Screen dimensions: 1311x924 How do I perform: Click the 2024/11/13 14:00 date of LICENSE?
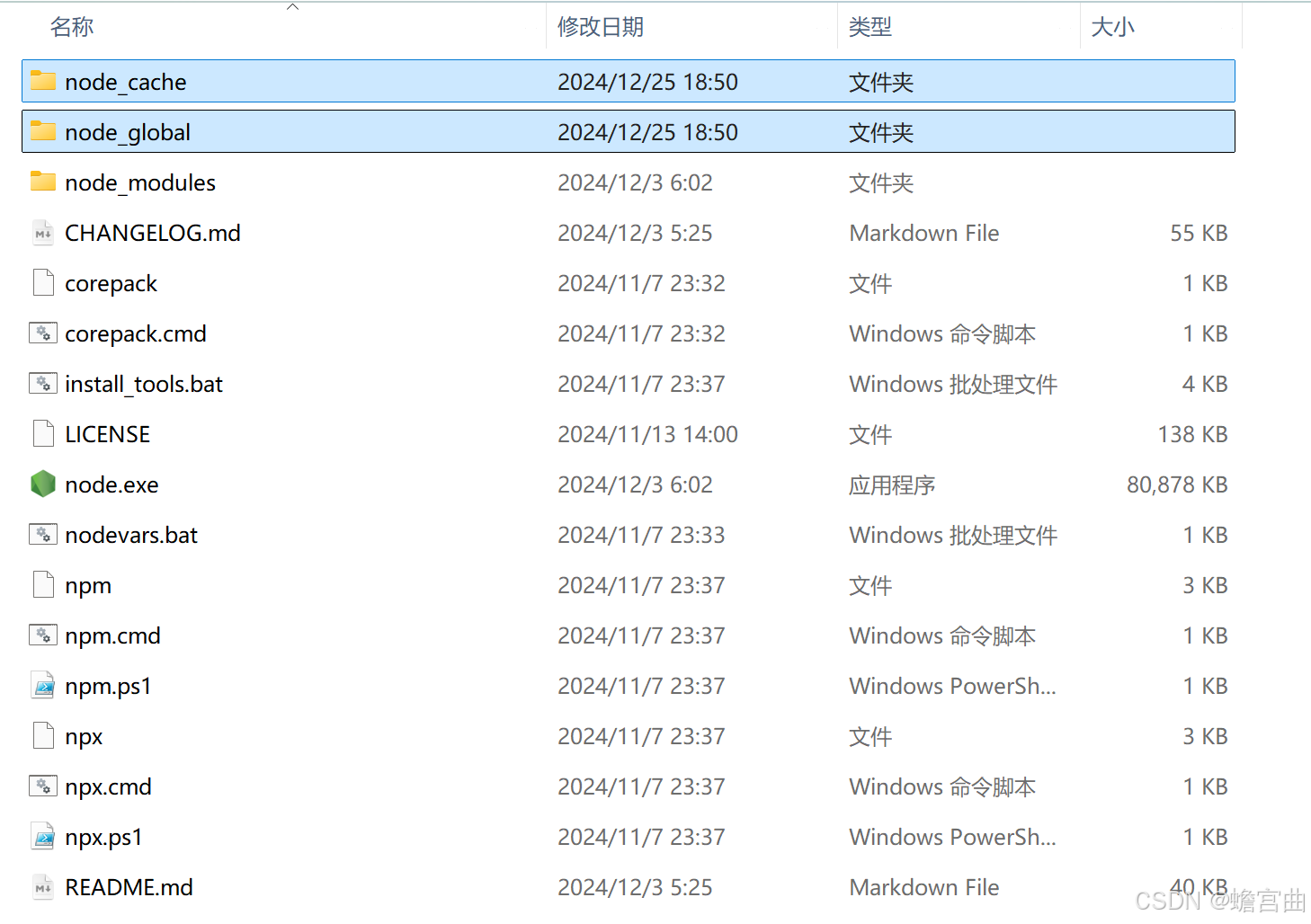tap(647, 434)
